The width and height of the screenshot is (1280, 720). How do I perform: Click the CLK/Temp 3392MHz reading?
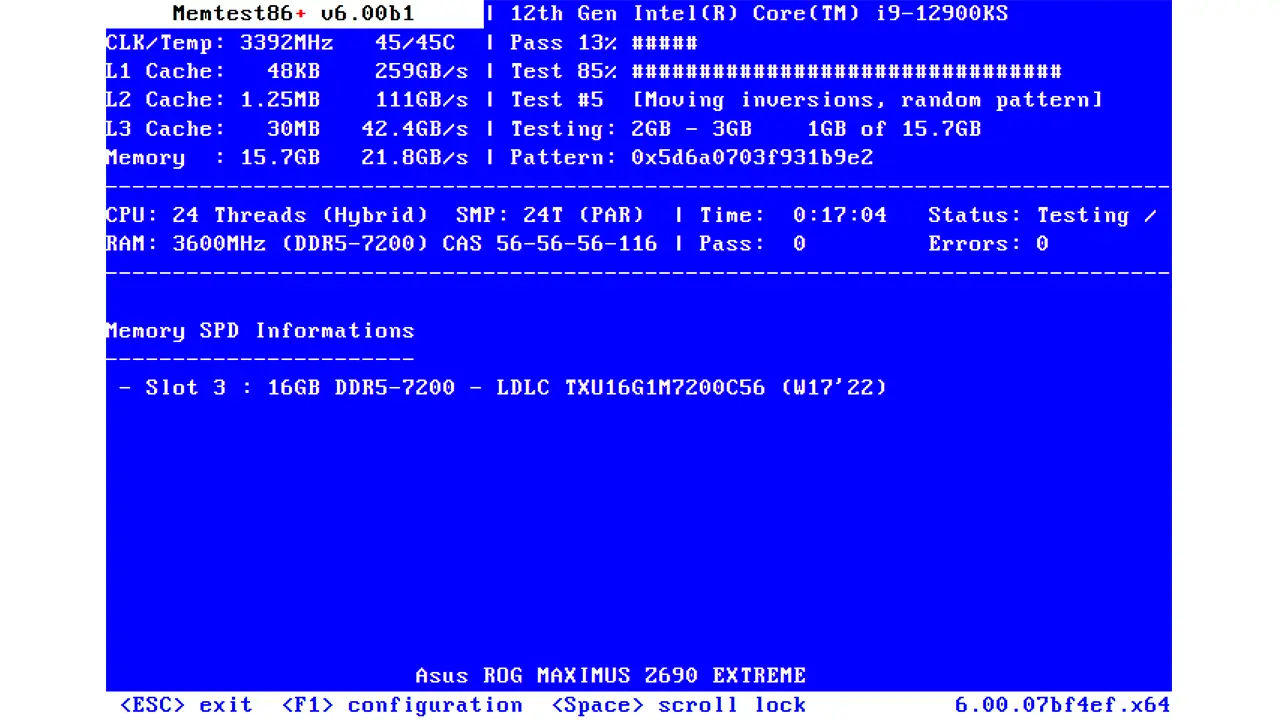click(220, 43)
